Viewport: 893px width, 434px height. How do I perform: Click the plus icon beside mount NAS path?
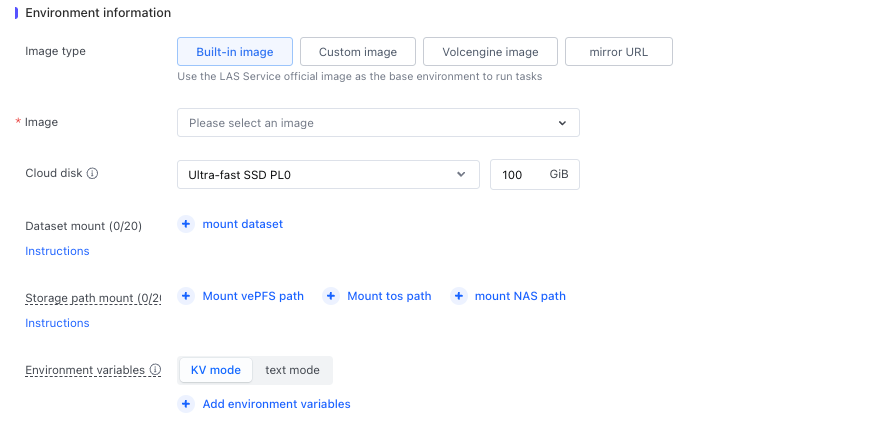coord(458,296)
